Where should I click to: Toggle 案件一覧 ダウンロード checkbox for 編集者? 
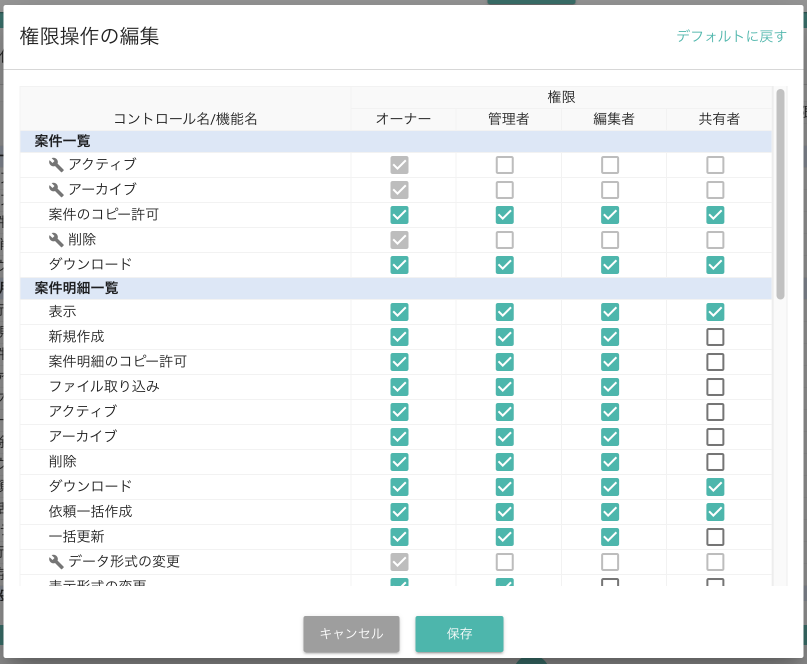coord(610,265)
